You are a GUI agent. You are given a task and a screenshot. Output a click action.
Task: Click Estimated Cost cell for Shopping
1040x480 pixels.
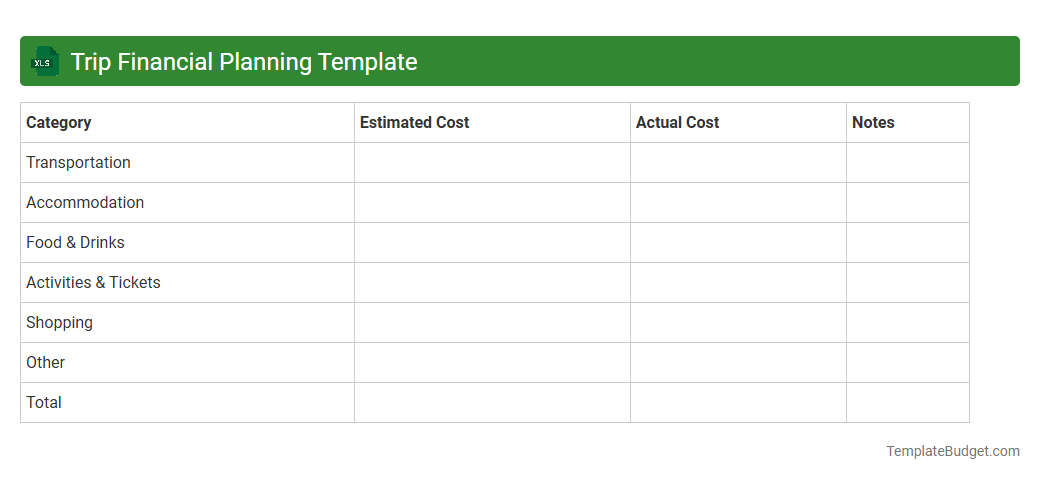(492, 323)
